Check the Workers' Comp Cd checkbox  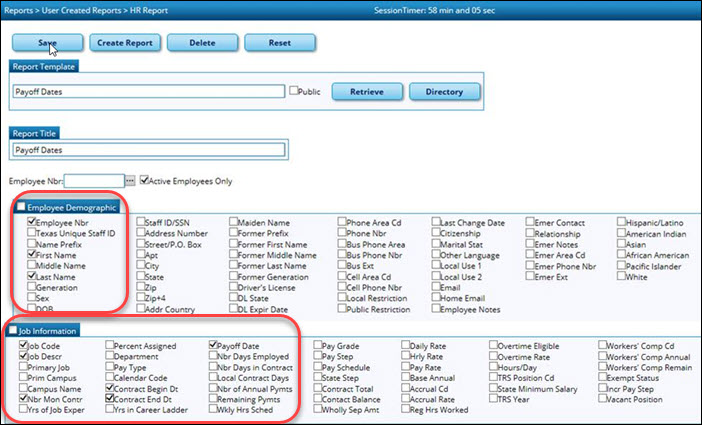pyautogui.click(x=603, y=344)
